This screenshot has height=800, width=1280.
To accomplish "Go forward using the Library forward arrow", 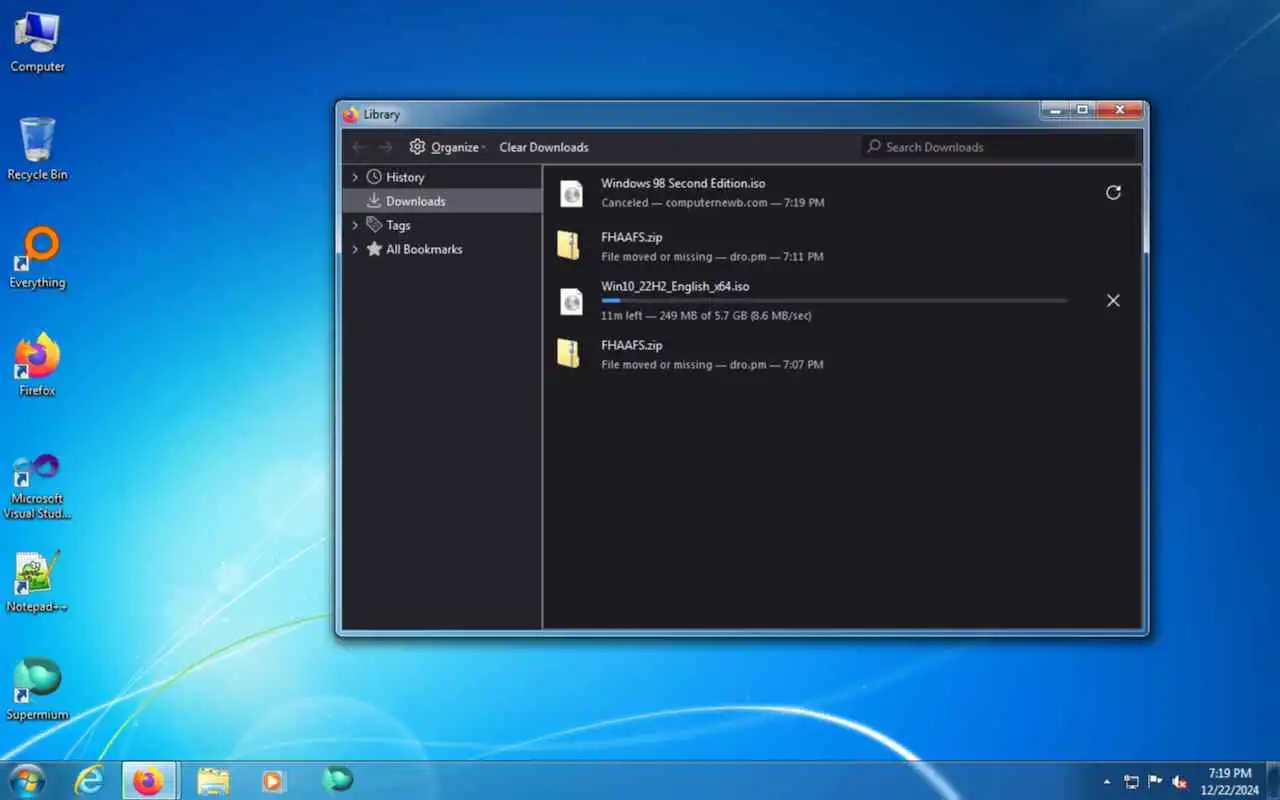I will tap(385, 147).
